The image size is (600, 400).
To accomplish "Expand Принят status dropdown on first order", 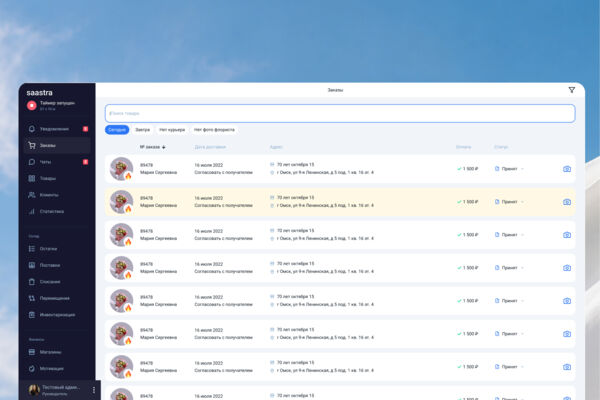I will click(509, 169).
